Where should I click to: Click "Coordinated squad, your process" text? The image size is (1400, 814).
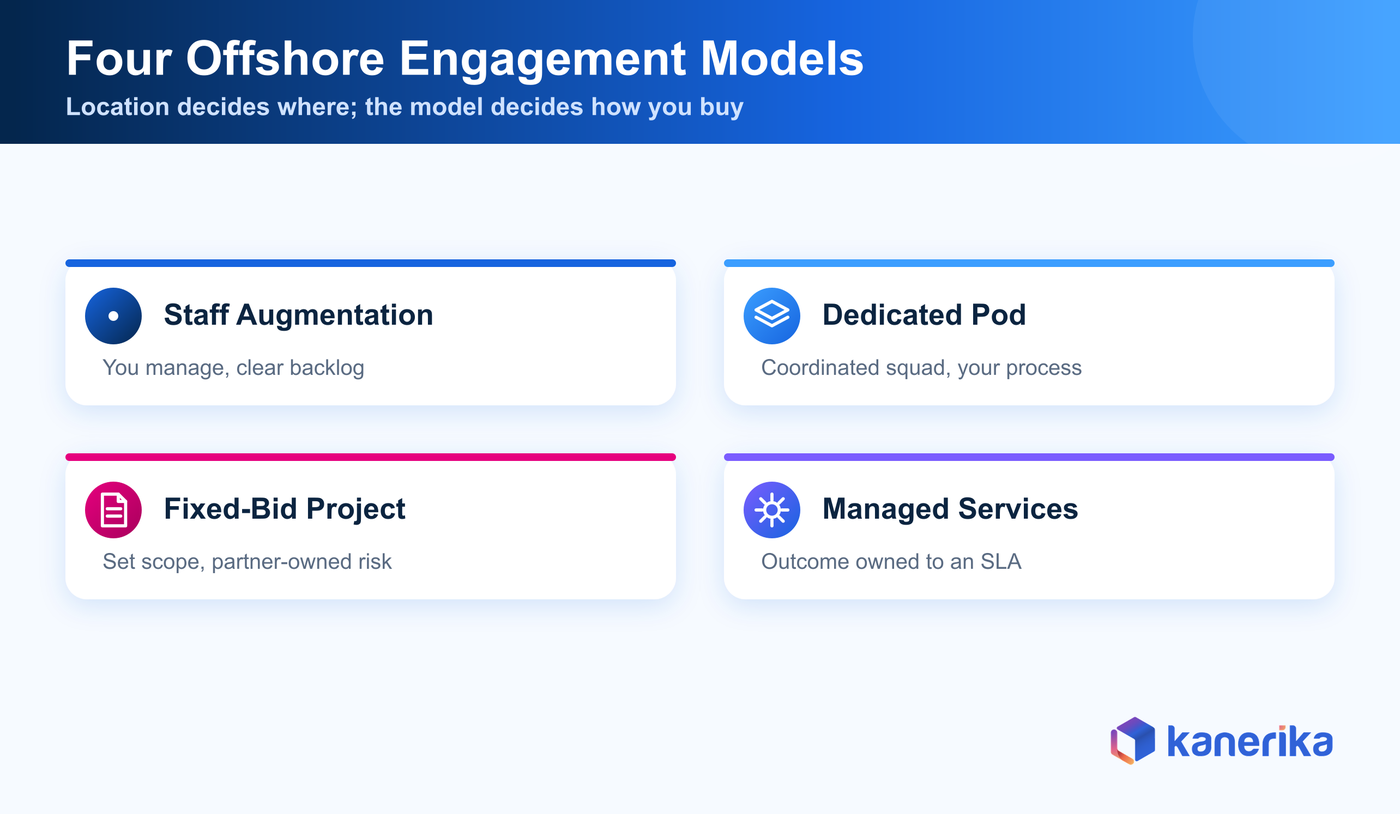click(x=921, y=368)
